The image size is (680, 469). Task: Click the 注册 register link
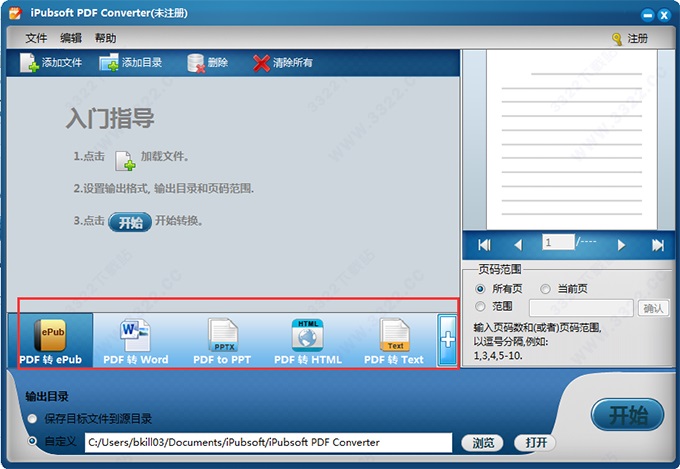[638, 39]
